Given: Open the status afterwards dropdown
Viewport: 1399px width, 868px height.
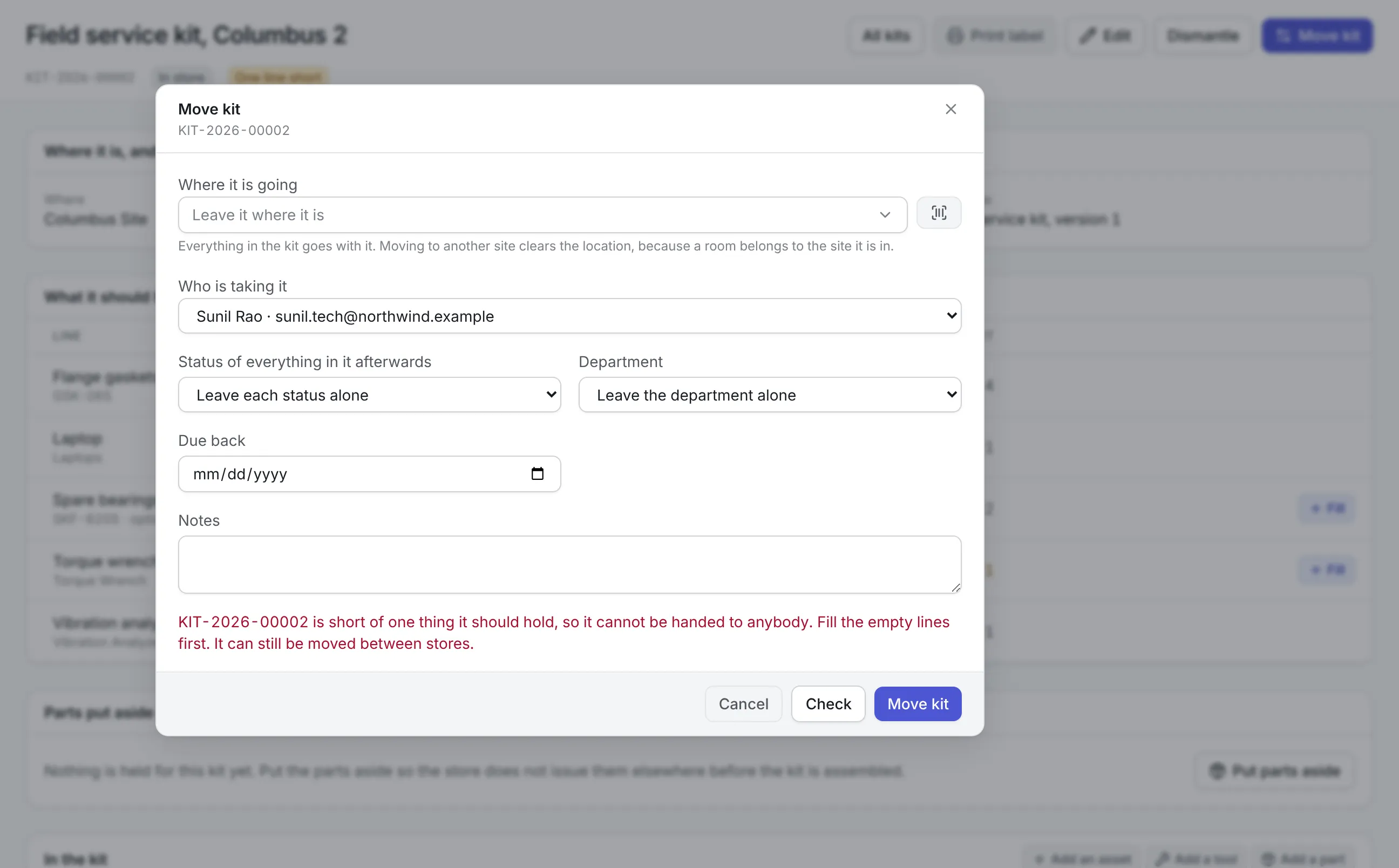Looking at the screenshot, I should pos(369,395).
